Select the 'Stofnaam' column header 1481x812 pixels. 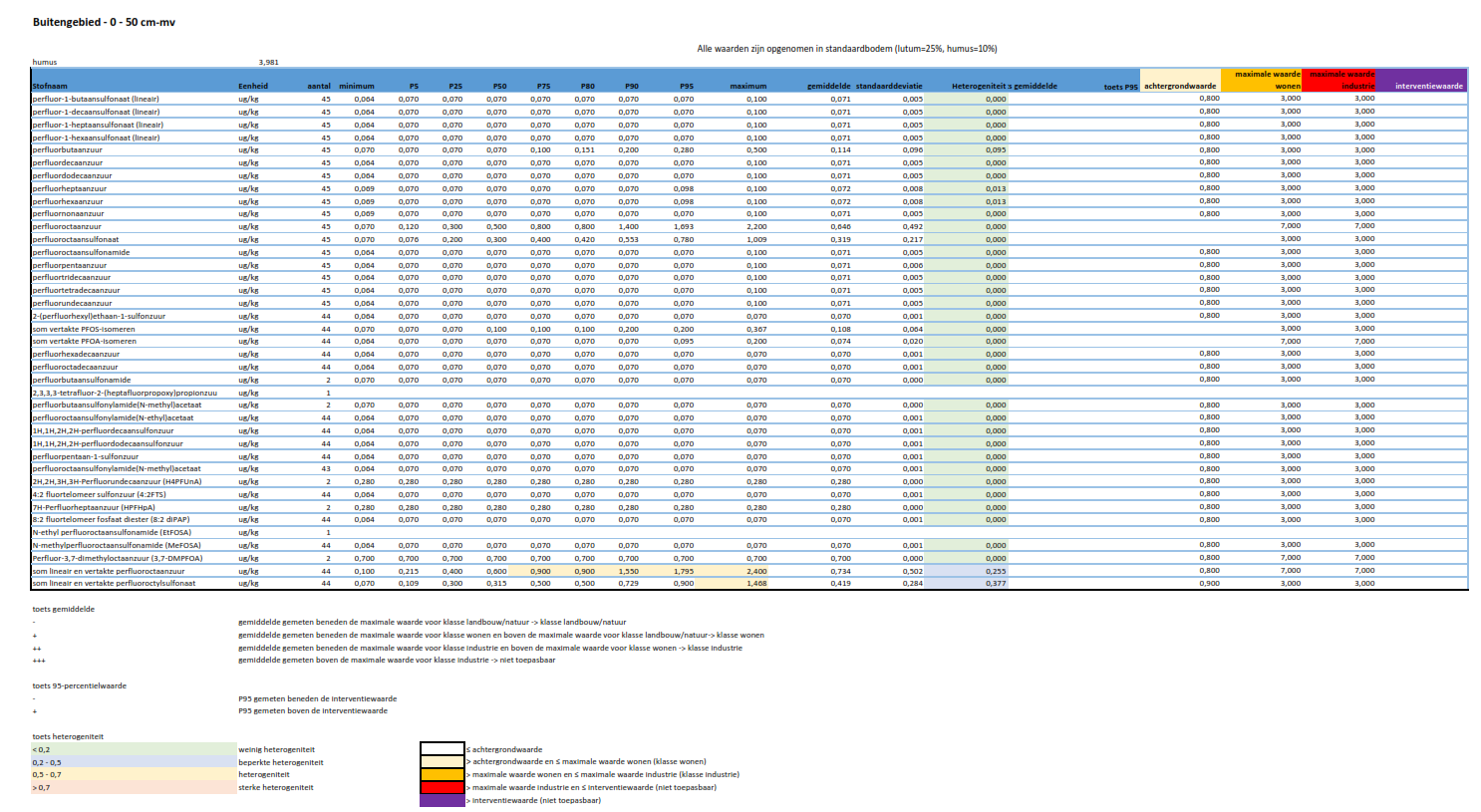point(50,87)
